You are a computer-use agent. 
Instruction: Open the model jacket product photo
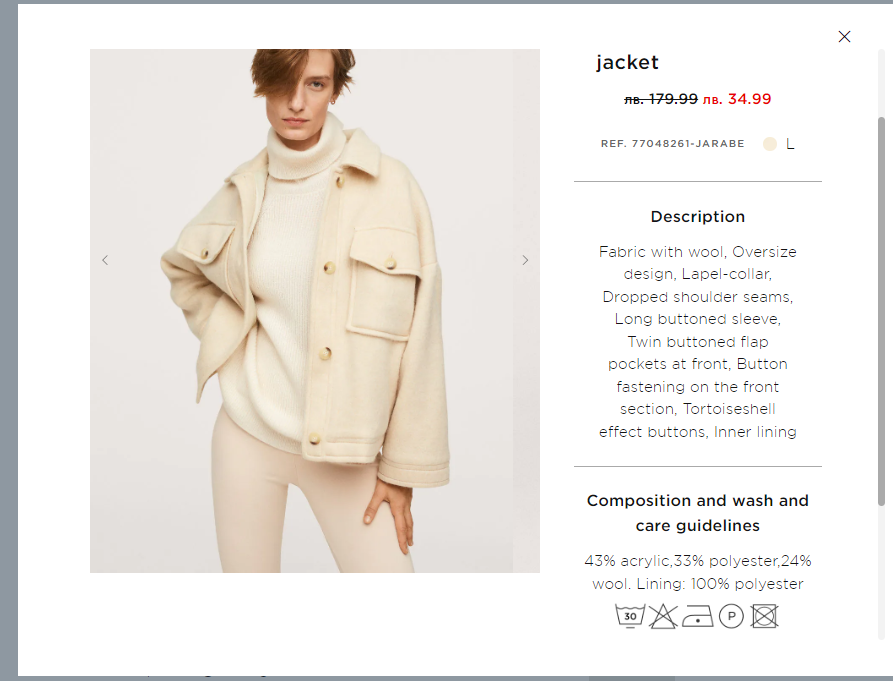(x=315, y=311)
